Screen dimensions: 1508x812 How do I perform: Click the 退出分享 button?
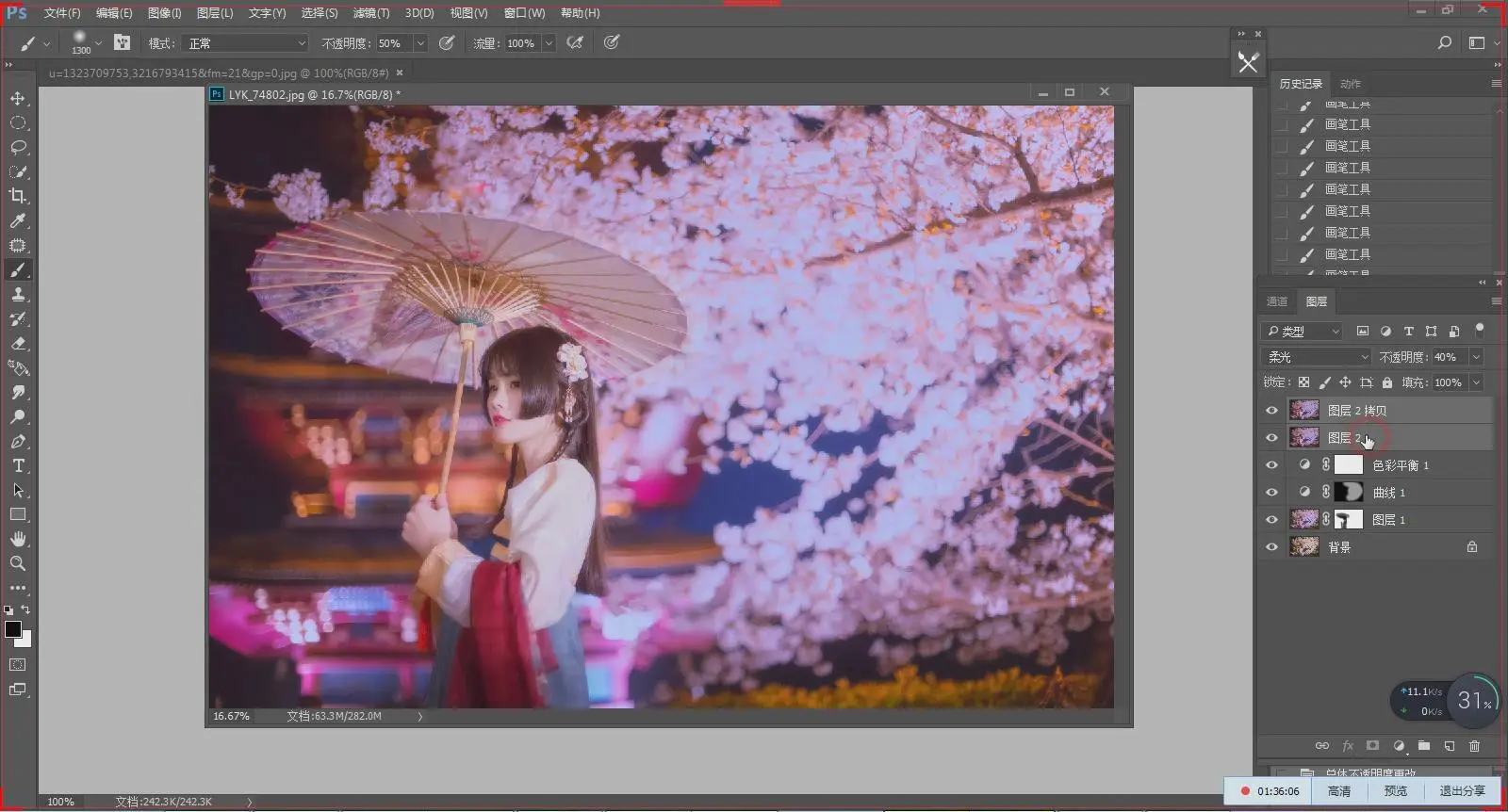point(1462,791)
